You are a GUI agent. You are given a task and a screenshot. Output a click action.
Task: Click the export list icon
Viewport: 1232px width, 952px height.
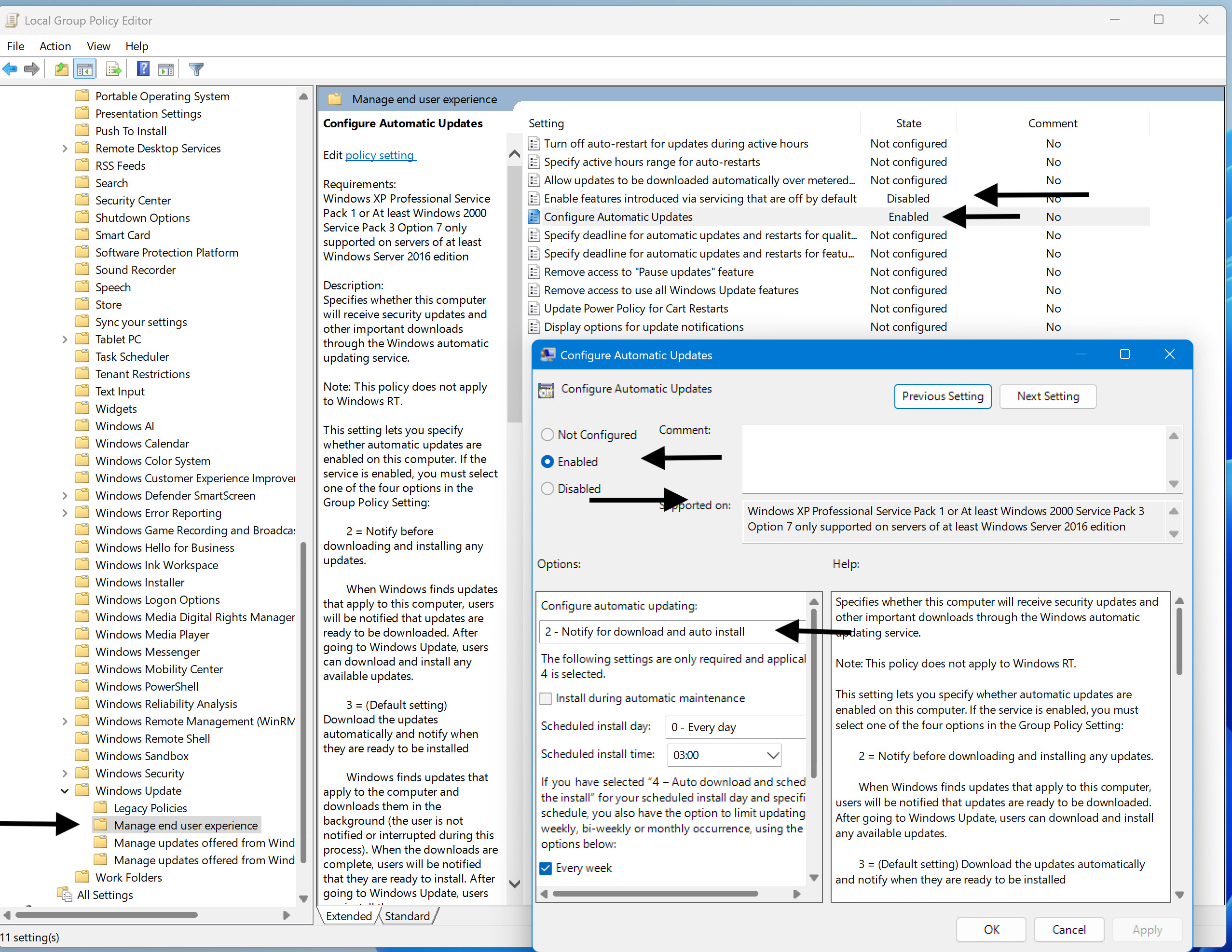pos(113,68)
